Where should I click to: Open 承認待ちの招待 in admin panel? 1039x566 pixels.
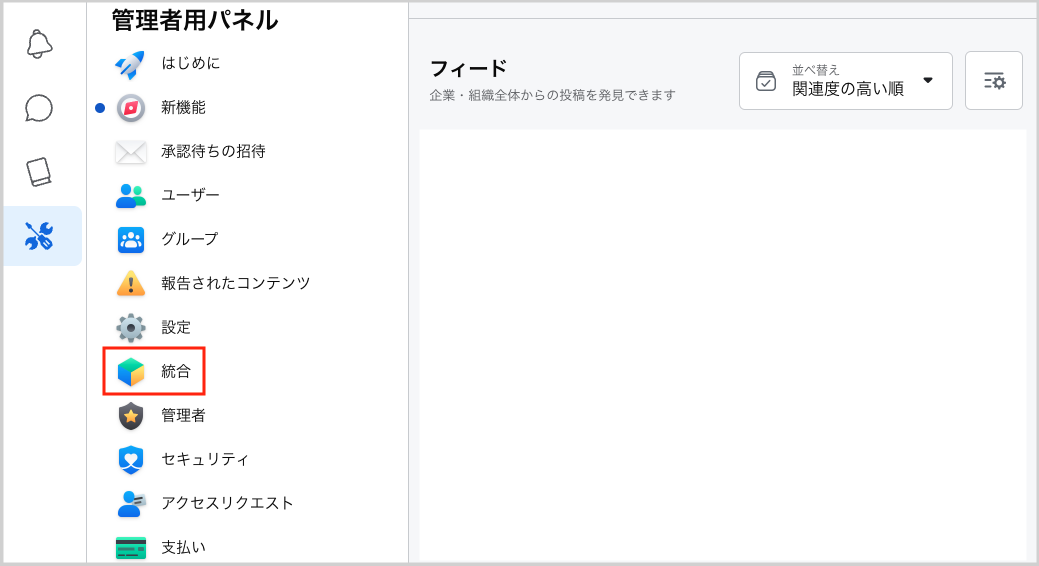[213, 152]
